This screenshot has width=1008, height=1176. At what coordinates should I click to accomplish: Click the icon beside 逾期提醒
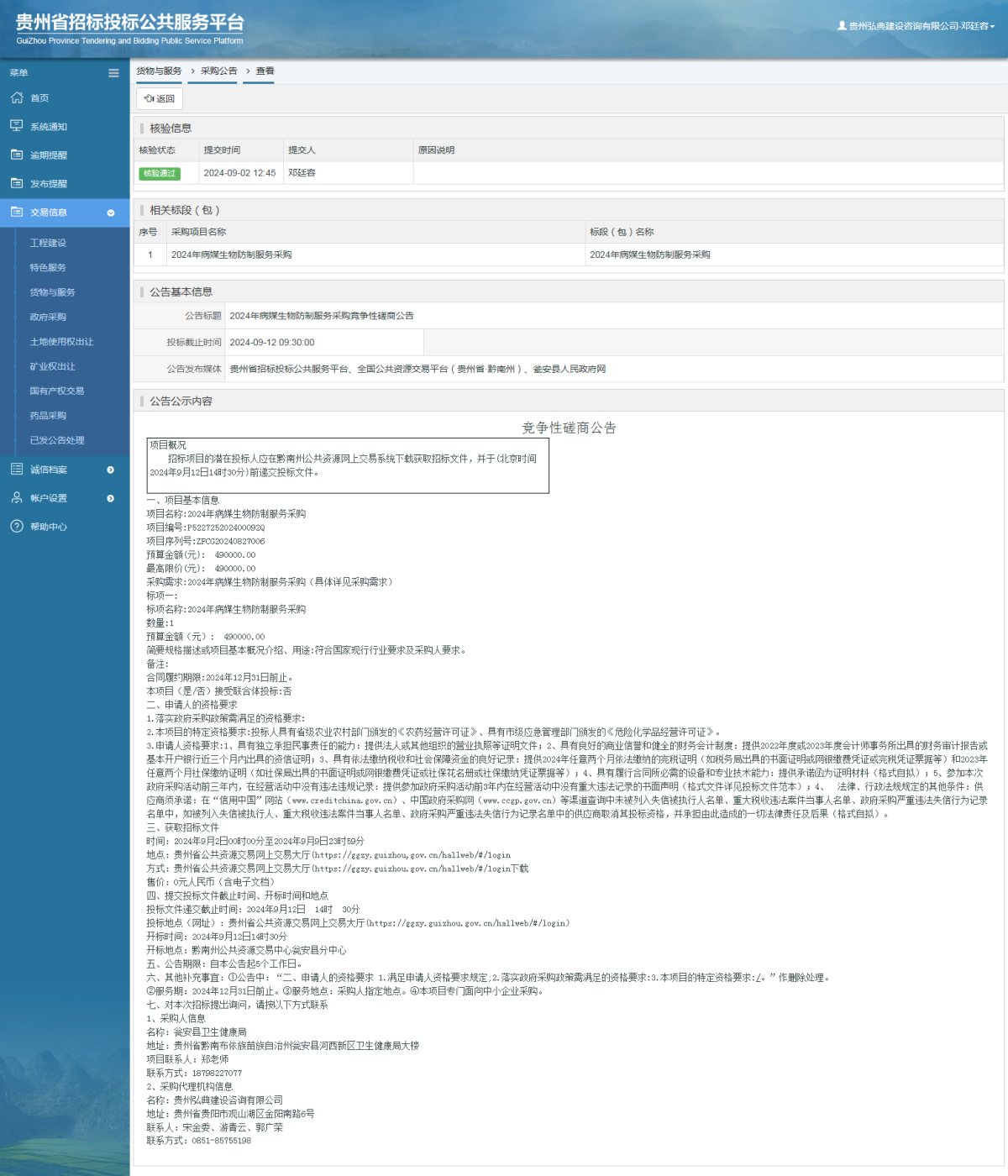[x=17, y=155]
